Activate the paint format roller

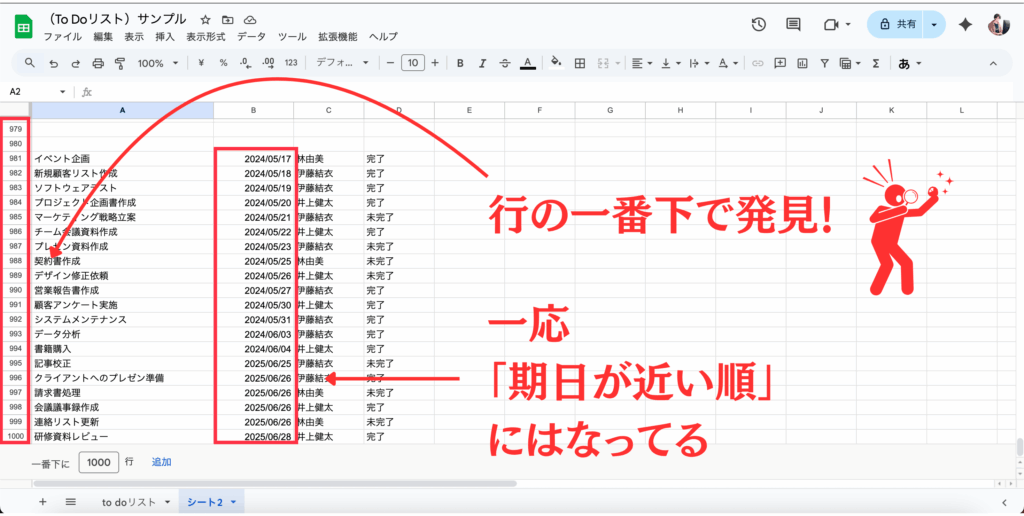tap(120, 63)
